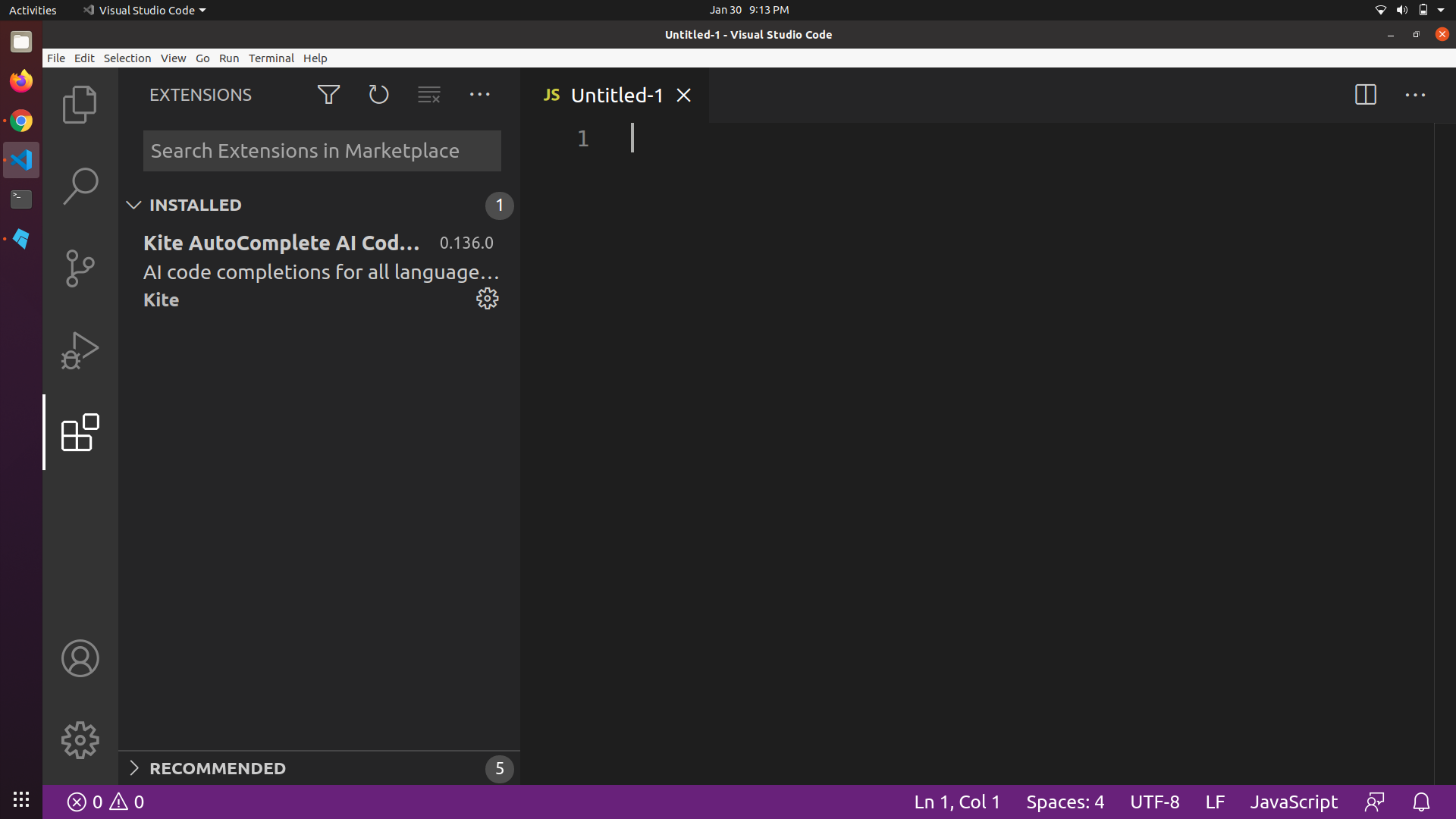Focus the Search Extensions in Marketplace field

[322, 151]
